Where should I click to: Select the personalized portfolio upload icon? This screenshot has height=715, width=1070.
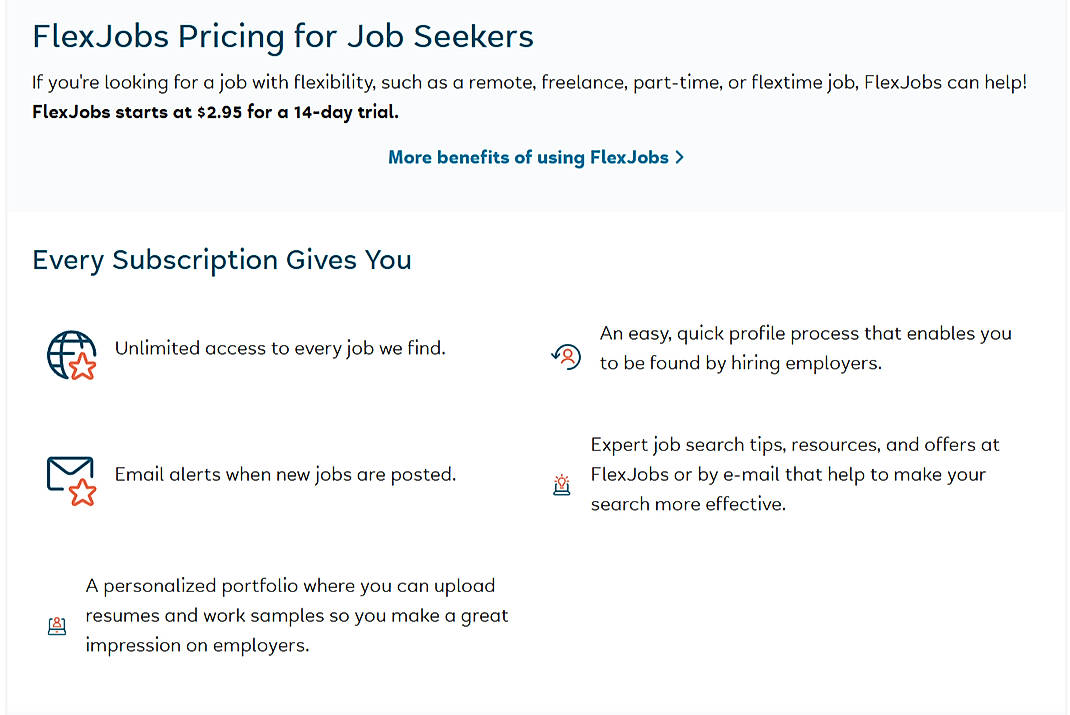coord(57,624)
